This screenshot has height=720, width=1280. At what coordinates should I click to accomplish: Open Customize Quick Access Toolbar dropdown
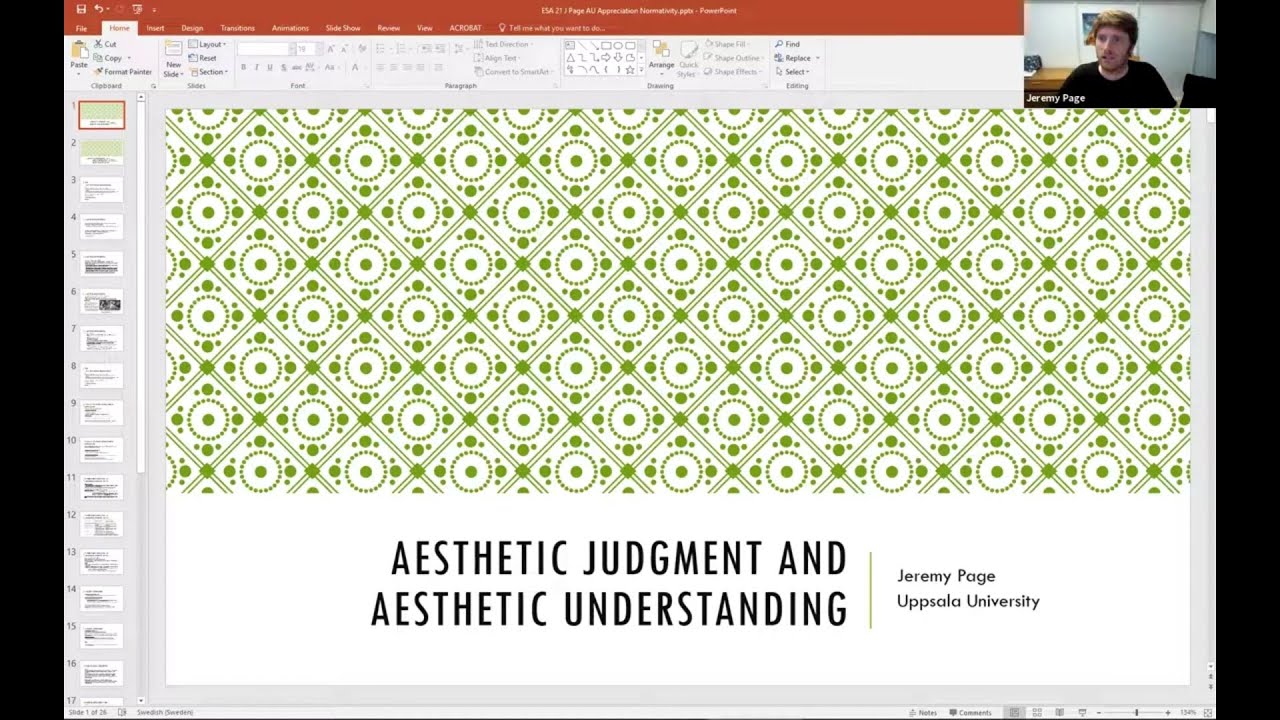(154, 10)
